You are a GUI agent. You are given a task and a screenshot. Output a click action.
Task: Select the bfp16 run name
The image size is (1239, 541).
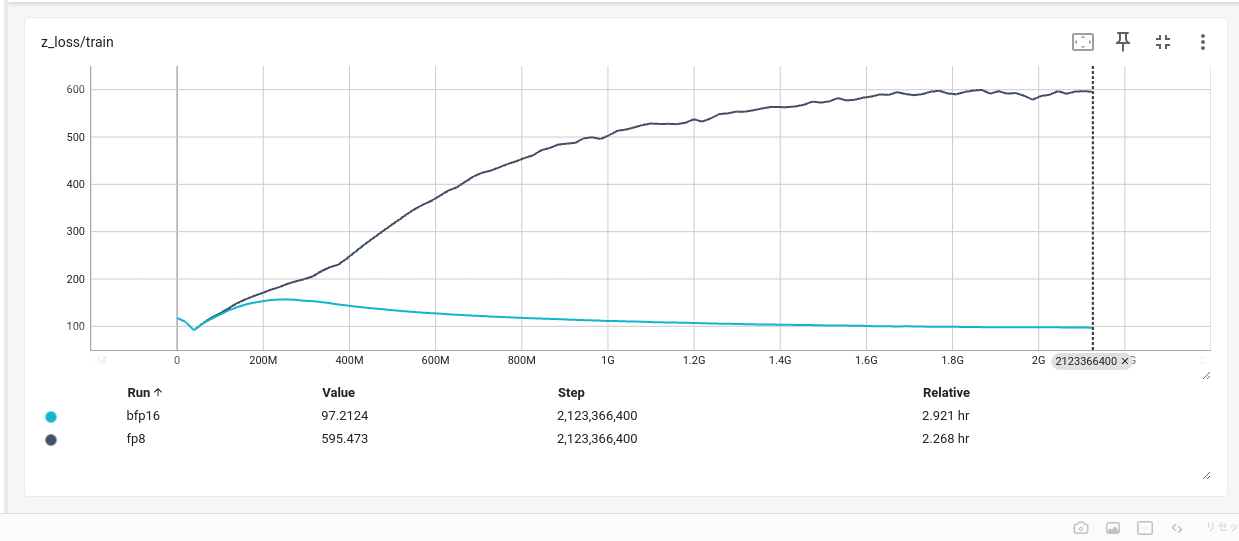[144, 416]
